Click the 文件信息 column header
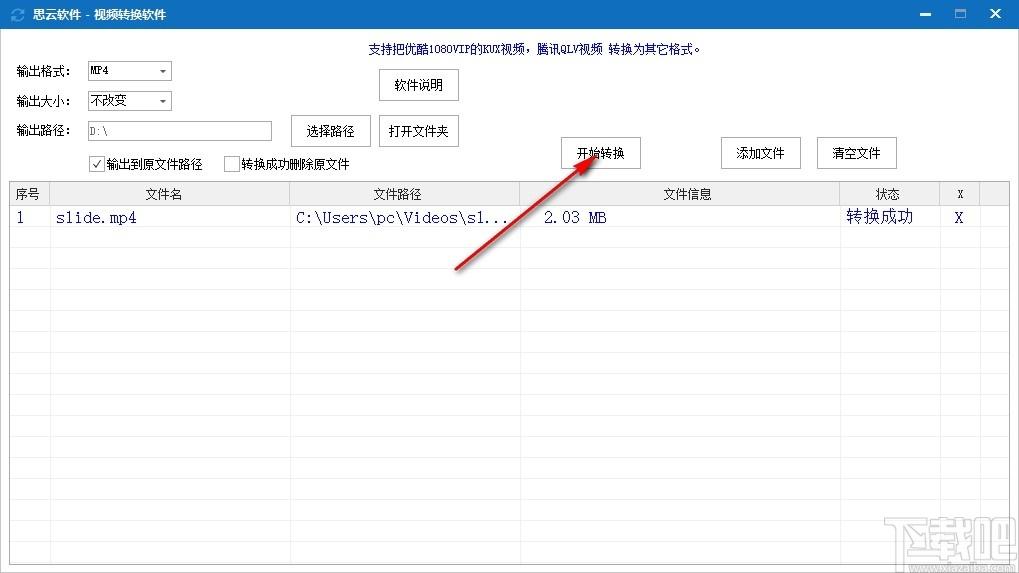The width and height of the screenshot is (1019, 573). [680, 194]
